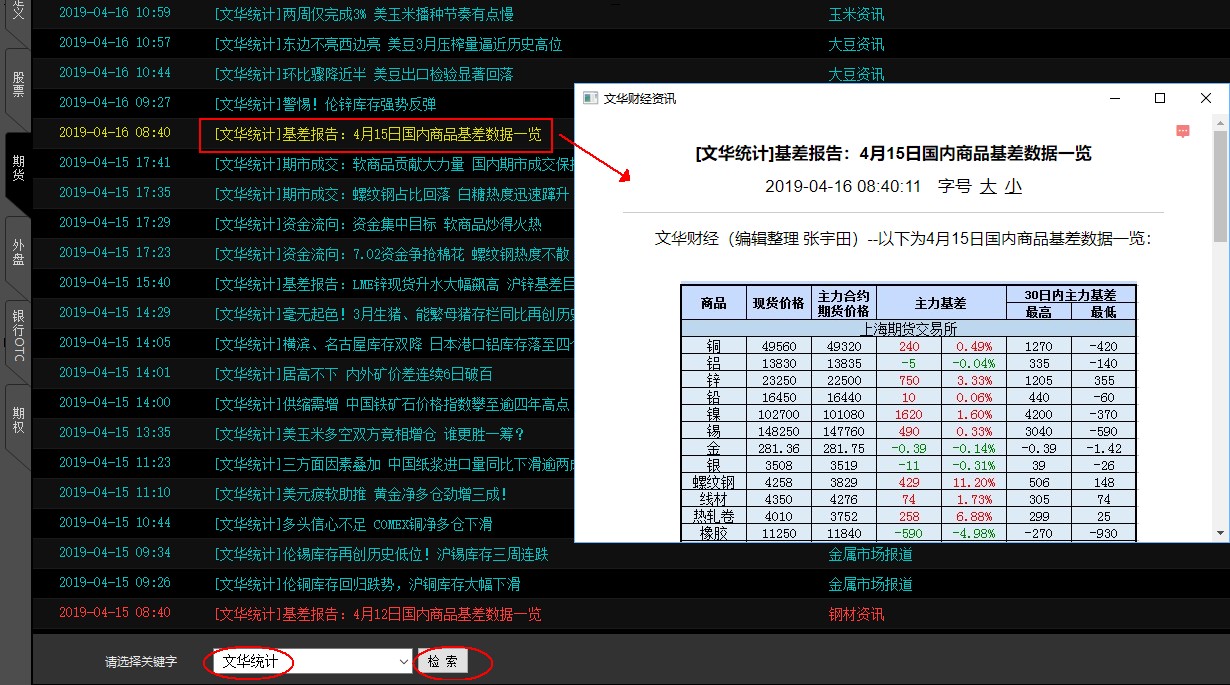Click the 文华财经资讯 window title icon
Image resolution: width=1230 pixels, height=685 pixels.
point(590,98)
